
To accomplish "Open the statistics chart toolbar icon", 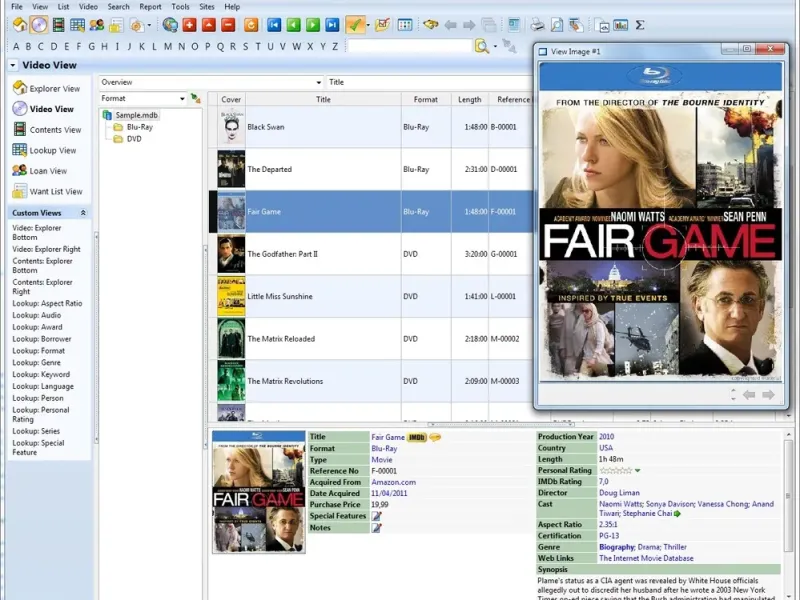I will [x=620, y=24].
